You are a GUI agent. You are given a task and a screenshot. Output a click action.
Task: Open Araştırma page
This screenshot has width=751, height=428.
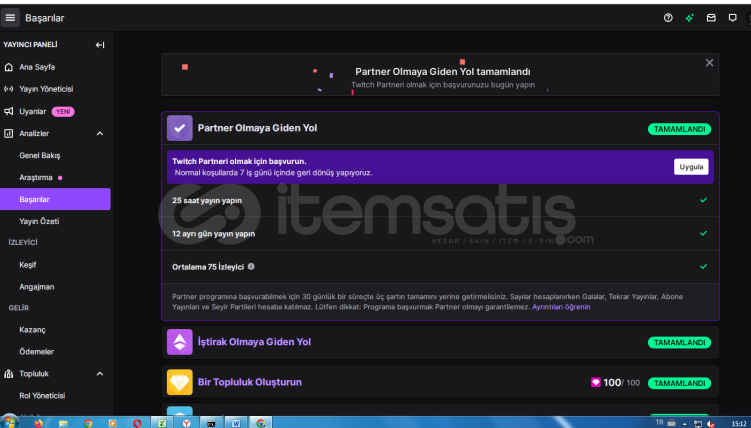[x=36, y=178]
